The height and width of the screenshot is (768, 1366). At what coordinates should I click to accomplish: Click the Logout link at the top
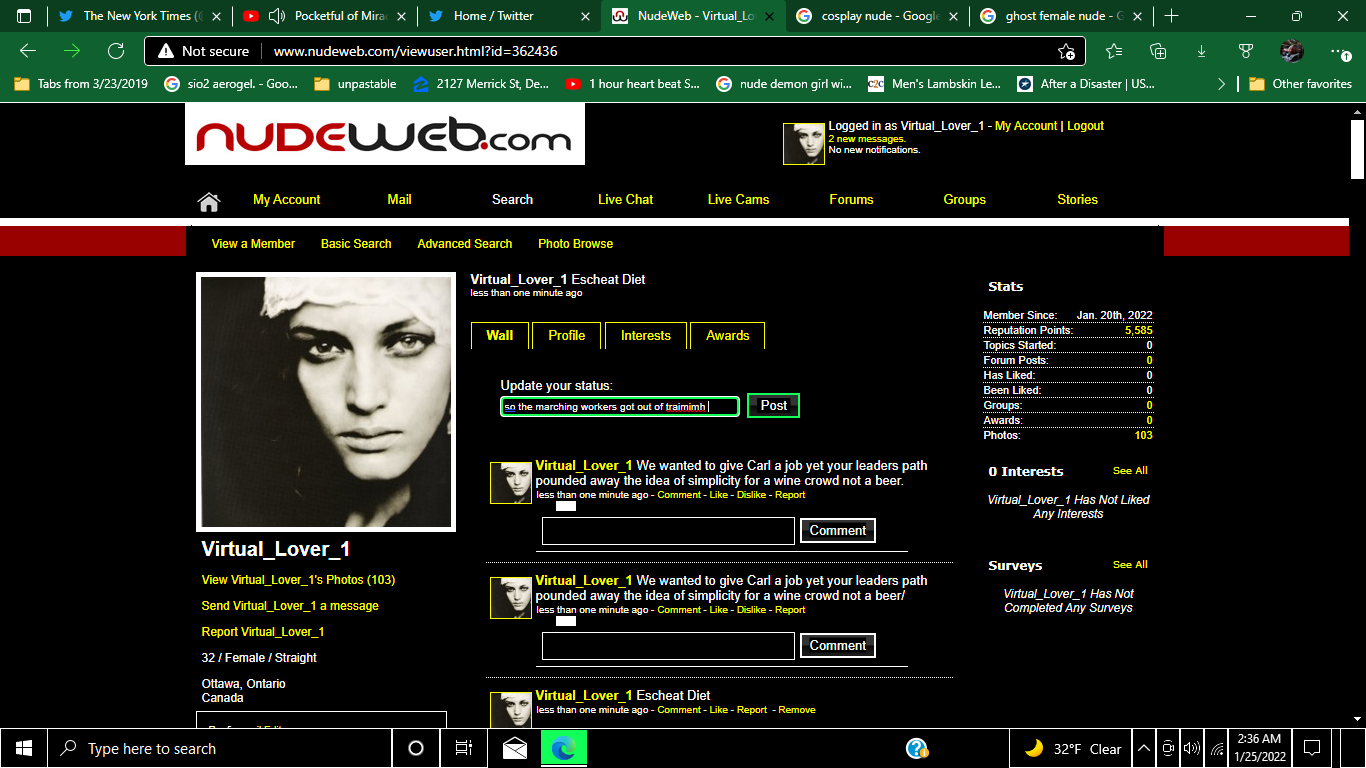pos(1085,126)
